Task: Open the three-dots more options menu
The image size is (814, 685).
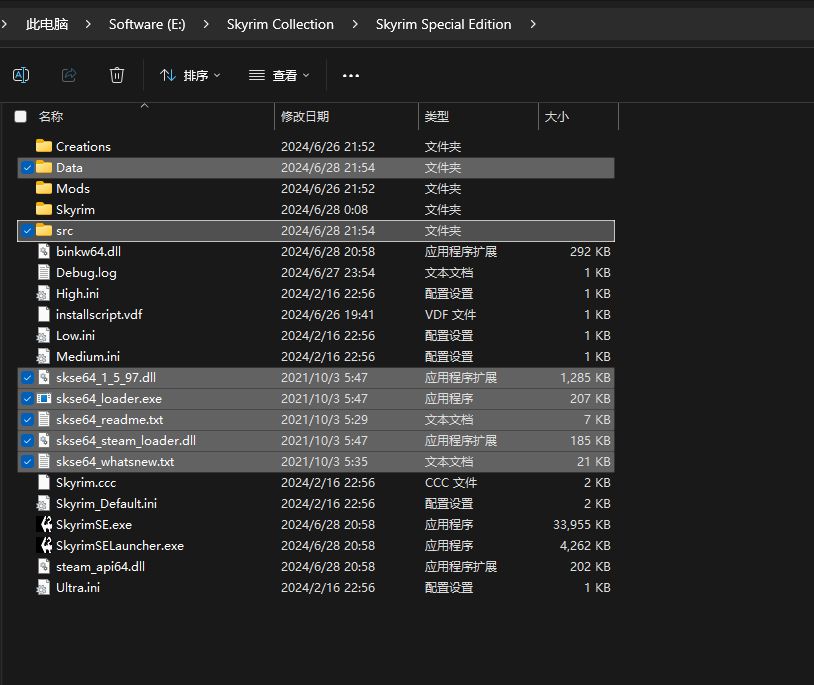Action: pos(350,75)
